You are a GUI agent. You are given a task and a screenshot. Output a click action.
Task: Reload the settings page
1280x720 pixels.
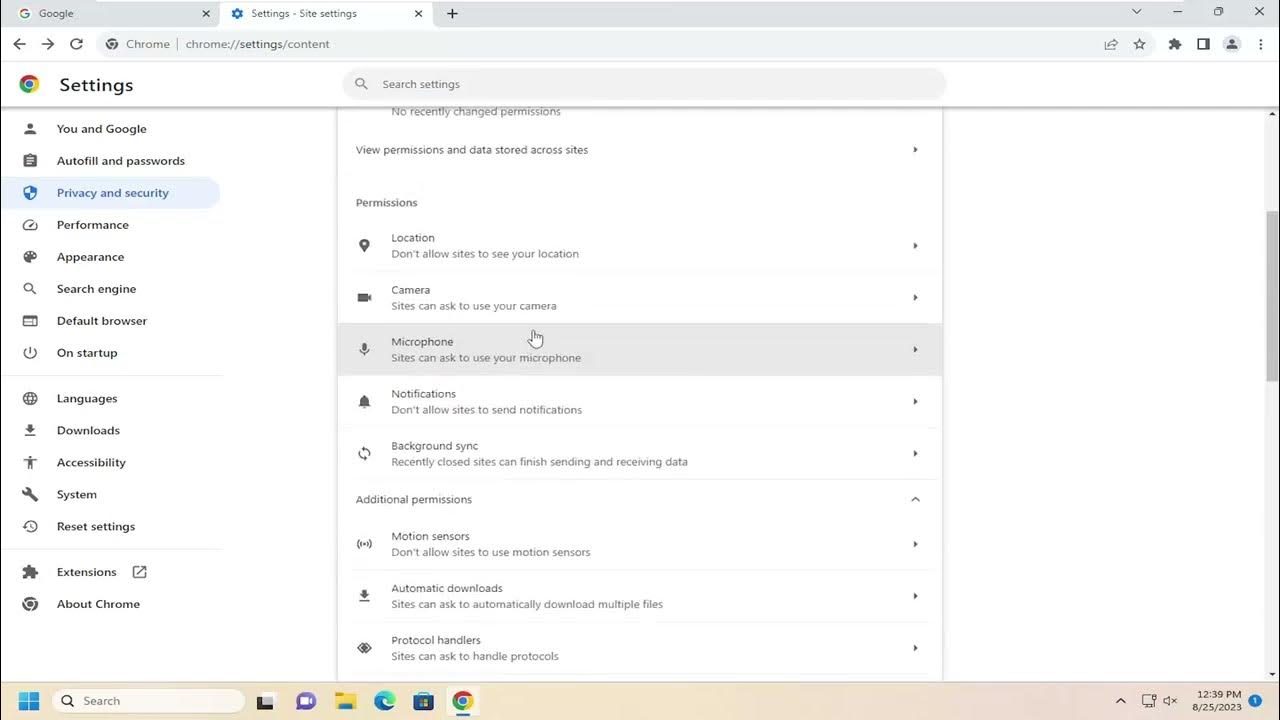tap(76, 44)
